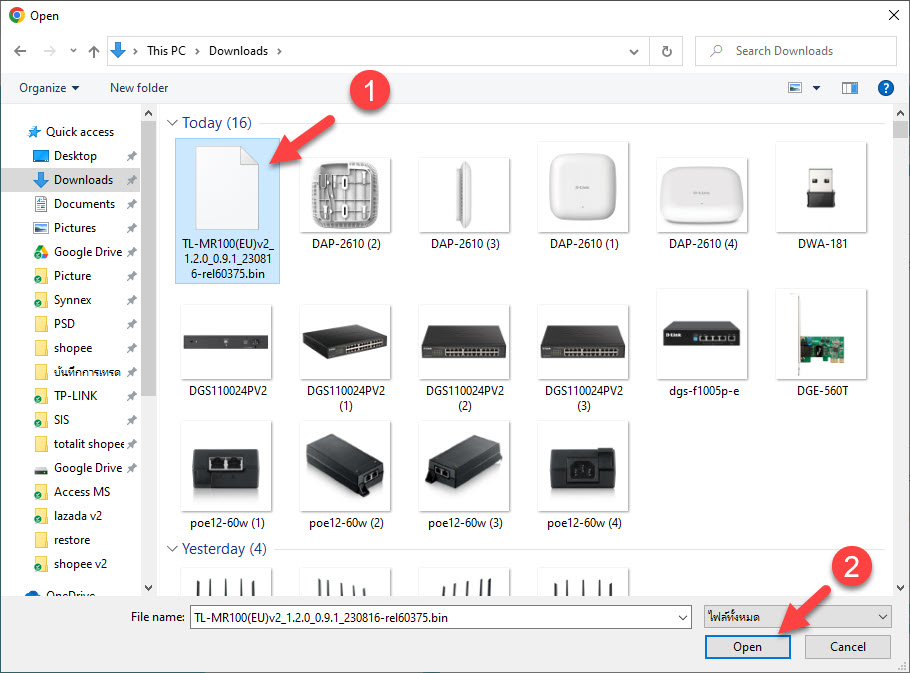Refresh the Downloads folder view
Viewport: 910px width, 673px height.
[667, 51]
